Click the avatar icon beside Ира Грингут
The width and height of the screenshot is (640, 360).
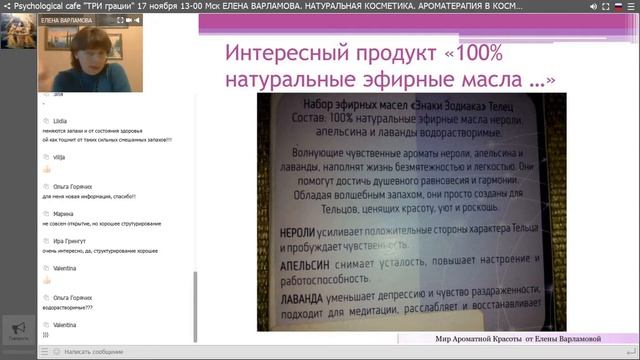pyautogui.click(x=46, y=241)
